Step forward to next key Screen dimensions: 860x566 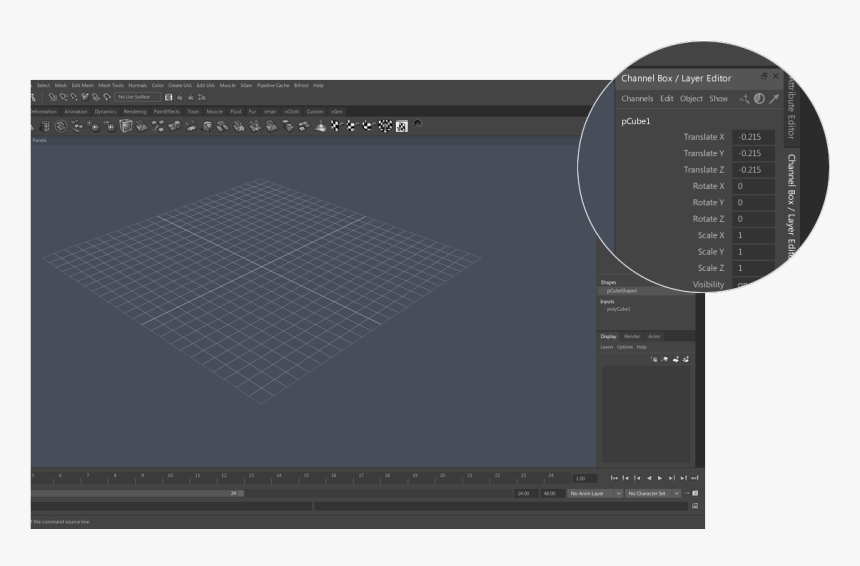pos(683,478)
